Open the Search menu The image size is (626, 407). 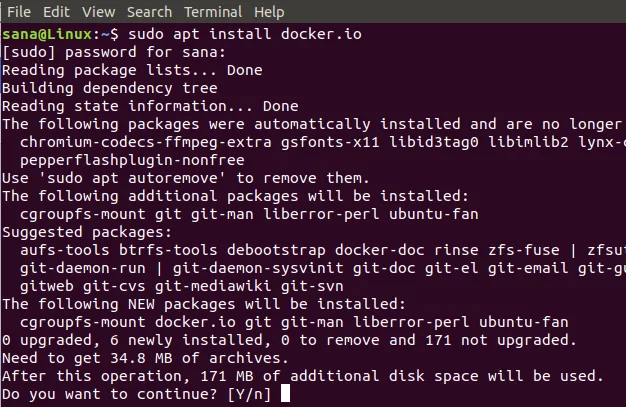coord(149,12)
